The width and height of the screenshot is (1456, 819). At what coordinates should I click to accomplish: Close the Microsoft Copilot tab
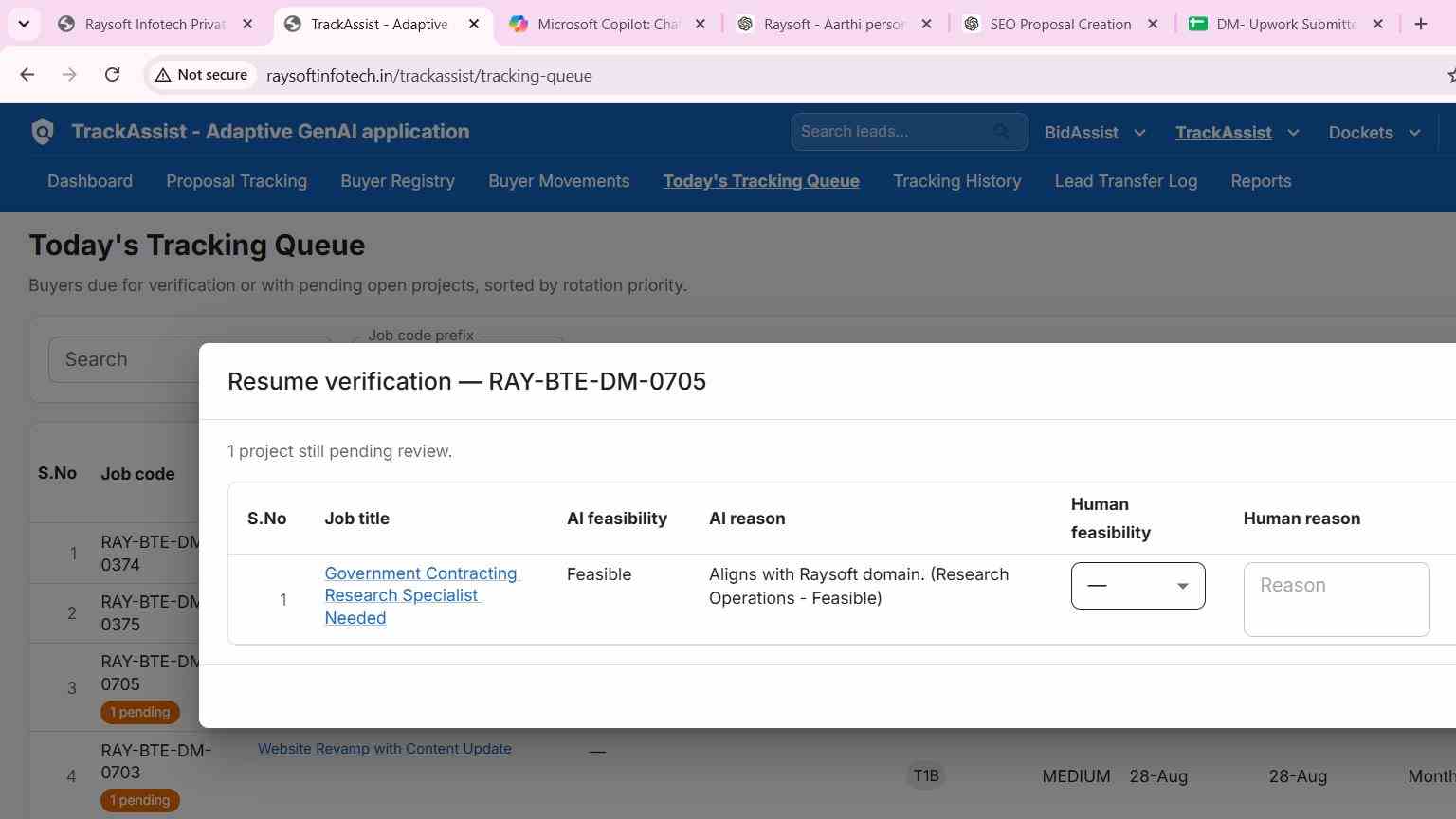[x=701, y=25]
